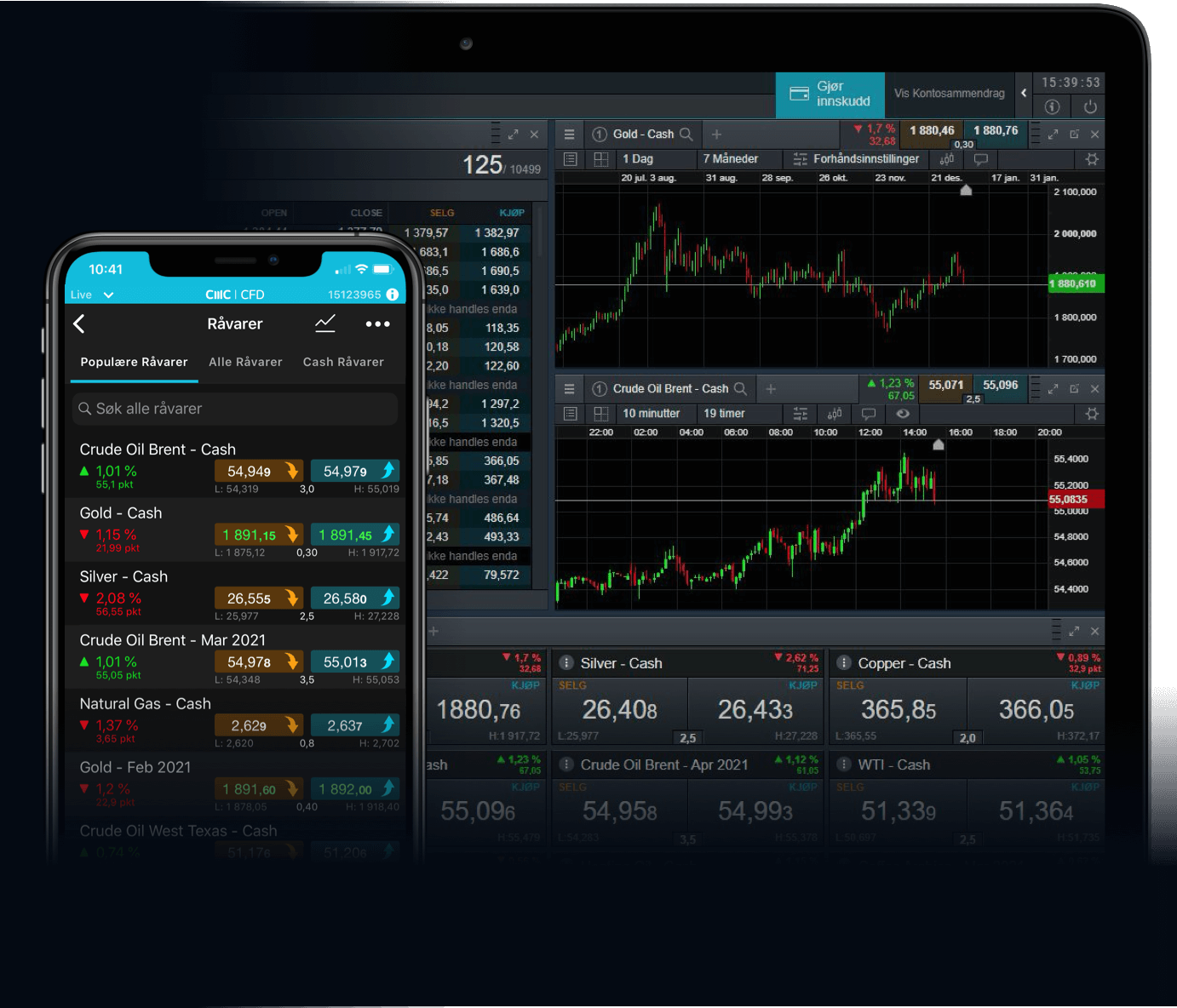Click the Søk alle råvarer search field
Screen dimensions: 1177x1008
(x=235, y=409)
